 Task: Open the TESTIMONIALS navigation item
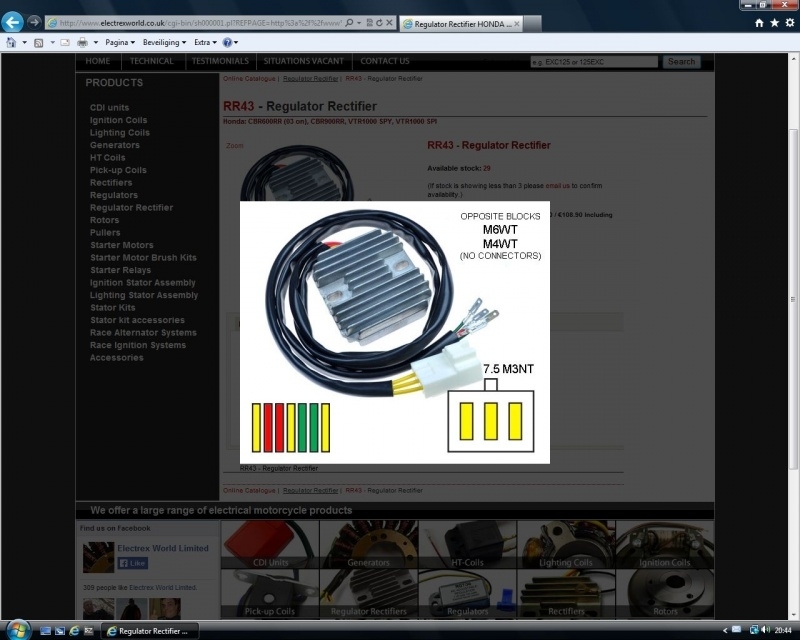(220, 61)
